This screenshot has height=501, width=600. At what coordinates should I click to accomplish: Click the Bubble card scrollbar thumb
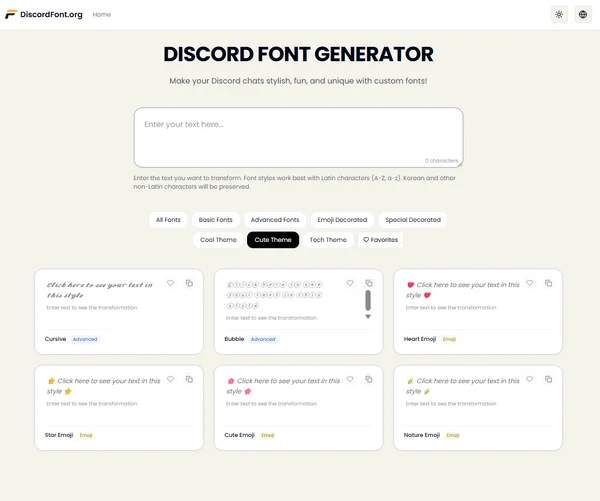[x=368, y=300]
